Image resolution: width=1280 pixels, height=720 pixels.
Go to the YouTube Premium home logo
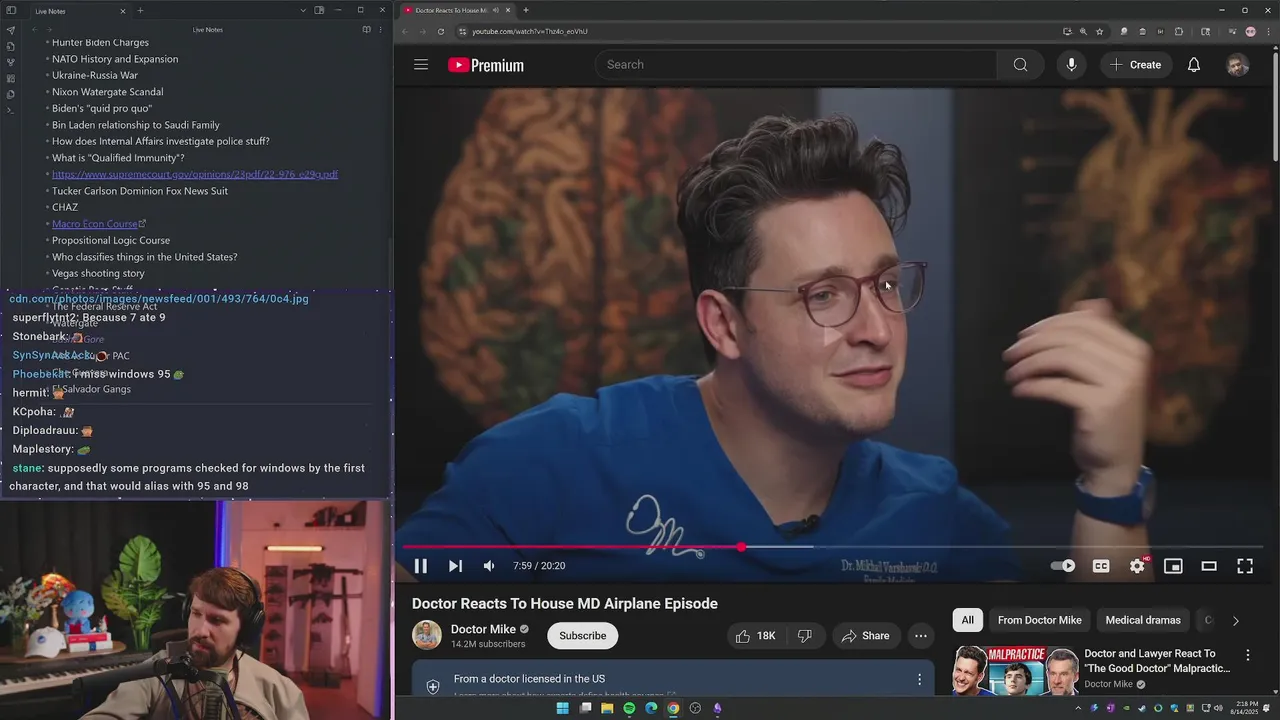[x=486, y=65]
